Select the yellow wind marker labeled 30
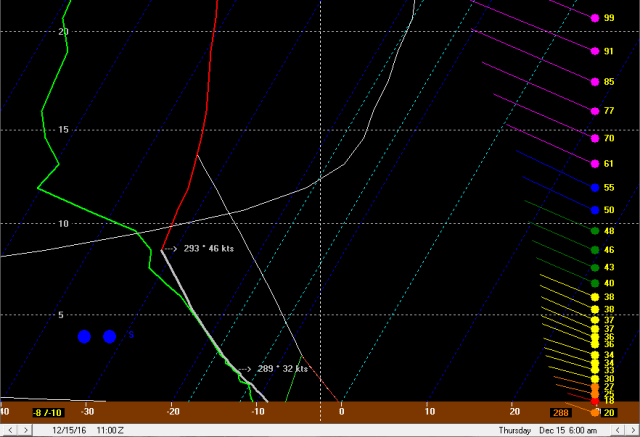 click(595, 379)
